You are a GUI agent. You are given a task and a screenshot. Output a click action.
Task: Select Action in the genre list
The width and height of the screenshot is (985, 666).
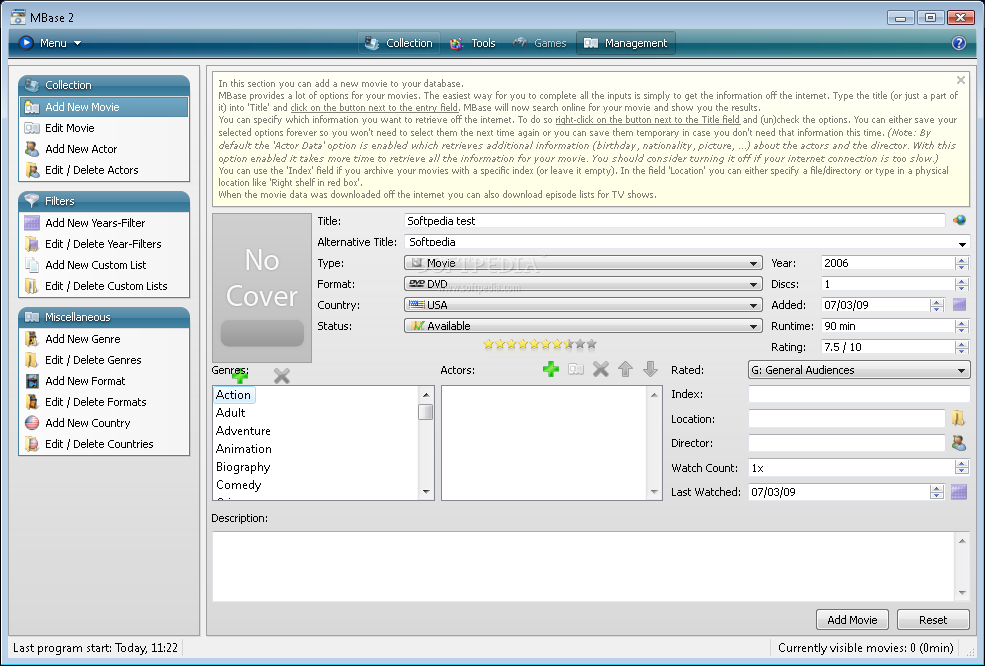click(233, 395)
